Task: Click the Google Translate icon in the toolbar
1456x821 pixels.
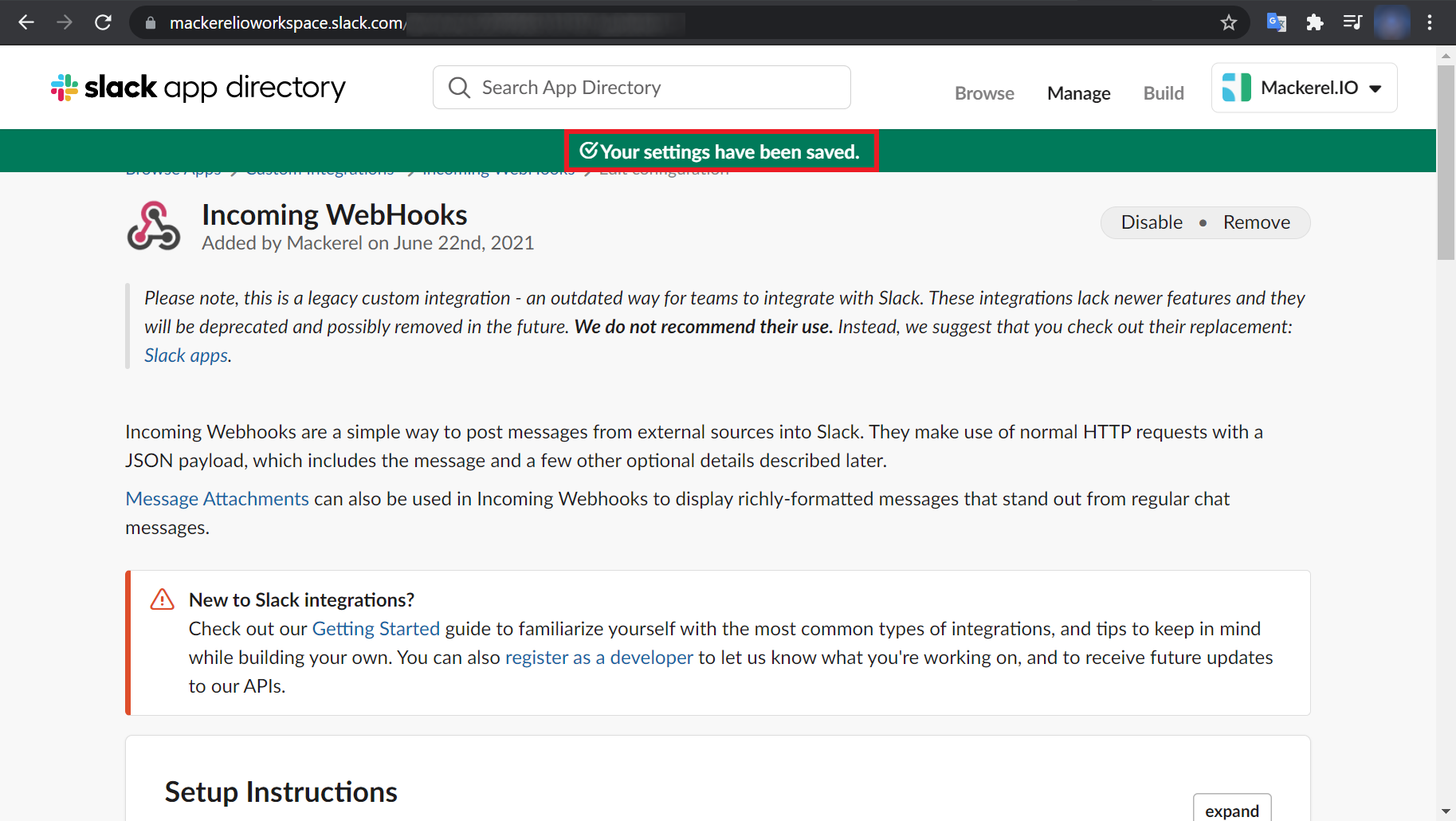Action: tap(1276, 22)
